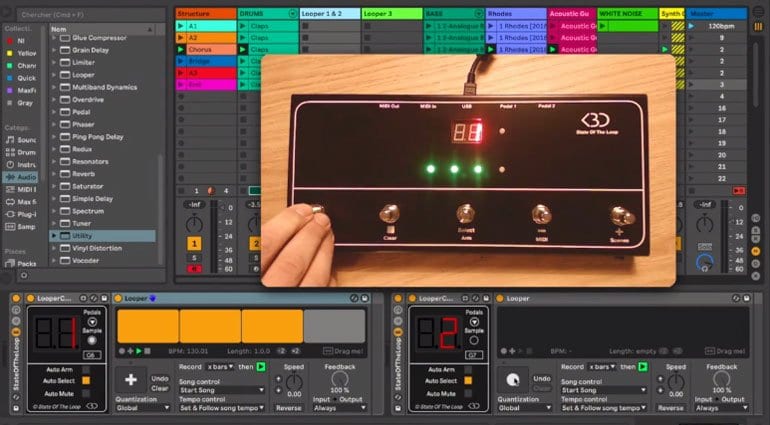Viewport: 770px width, 425px height.
Task: Select the Audio Effects category in browser
Action: (x=21, y=177)
